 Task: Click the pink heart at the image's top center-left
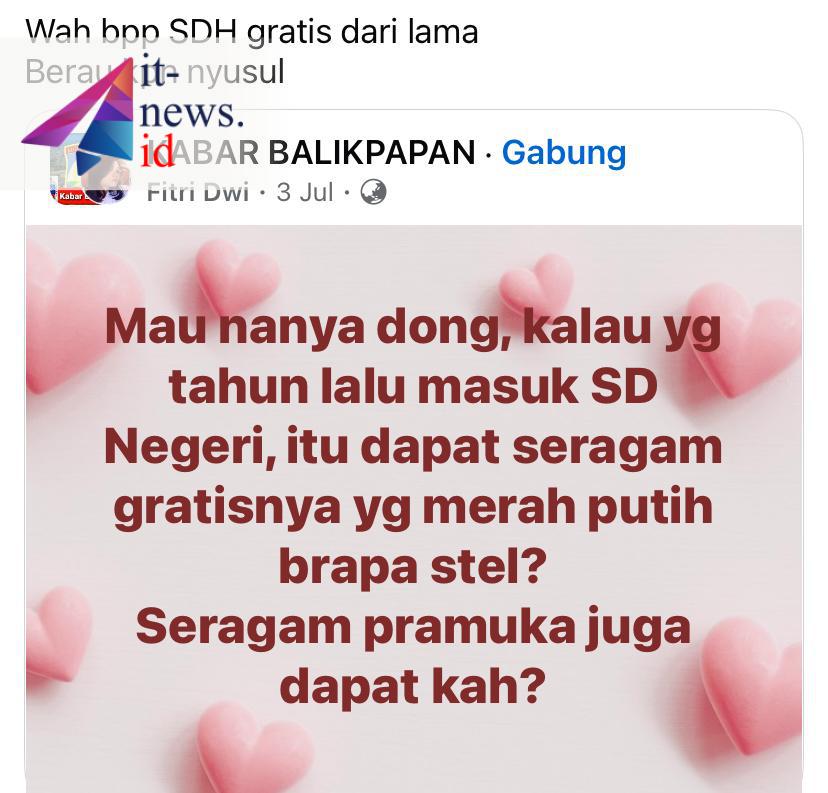[237, 275]
